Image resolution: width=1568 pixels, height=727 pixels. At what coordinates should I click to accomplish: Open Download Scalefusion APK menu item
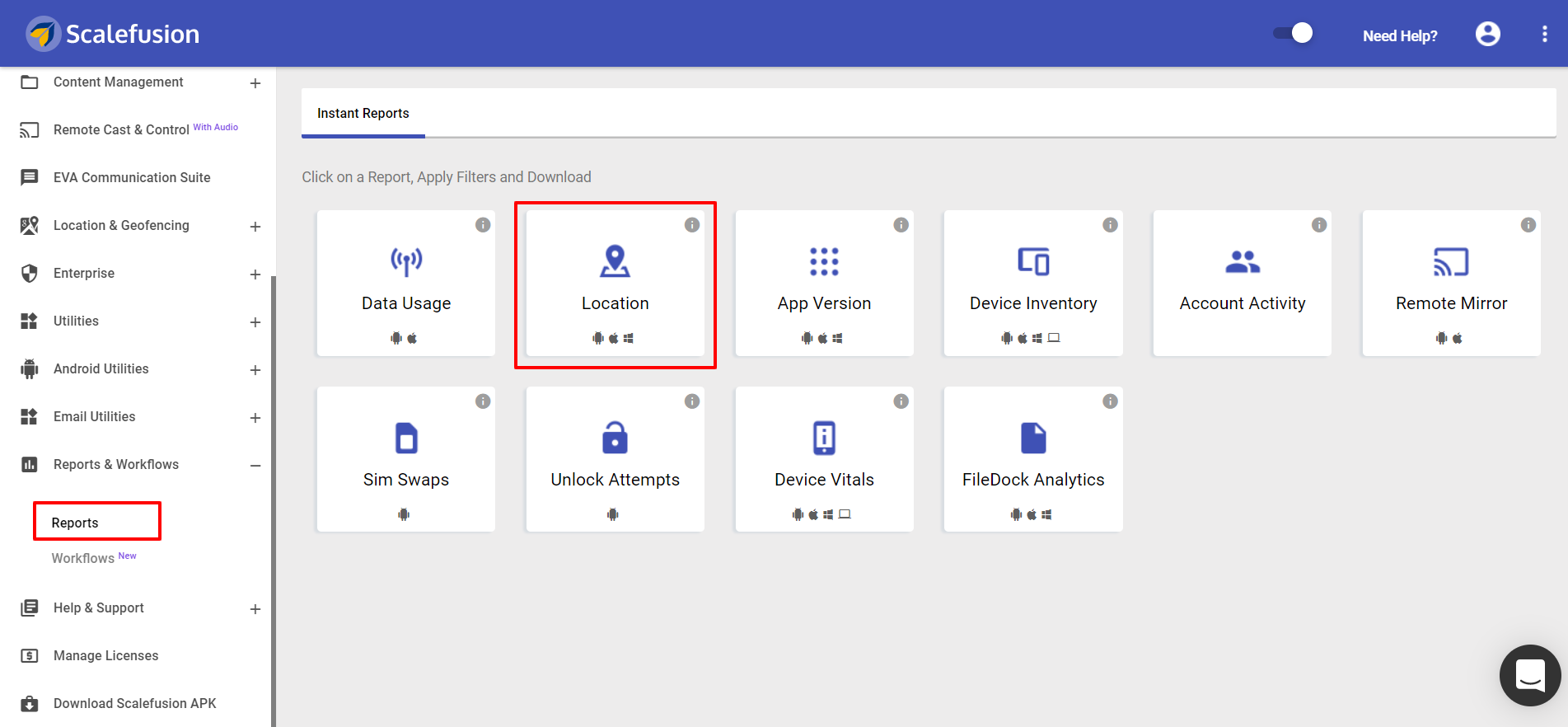[136, 703]
